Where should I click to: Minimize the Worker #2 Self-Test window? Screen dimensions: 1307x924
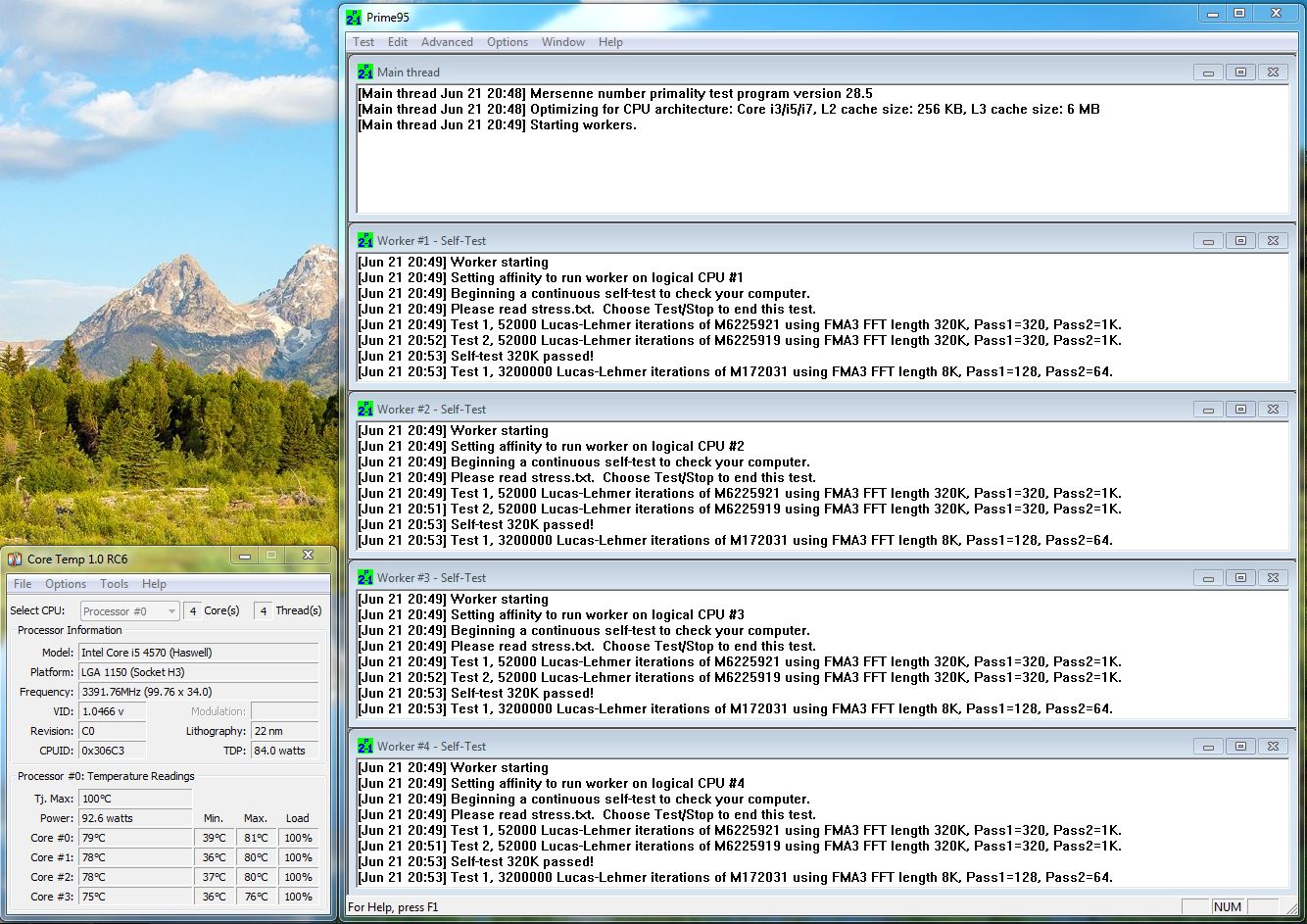coord(1209,410)
